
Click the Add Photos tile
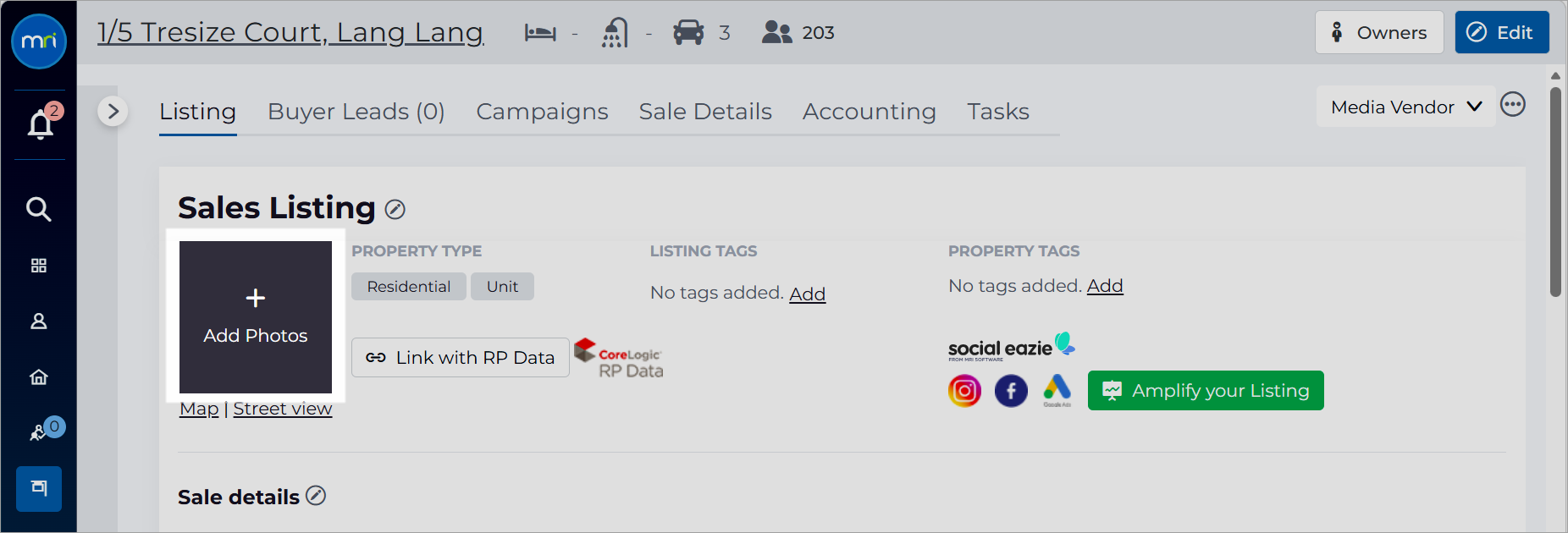click(x=256, y=317)
